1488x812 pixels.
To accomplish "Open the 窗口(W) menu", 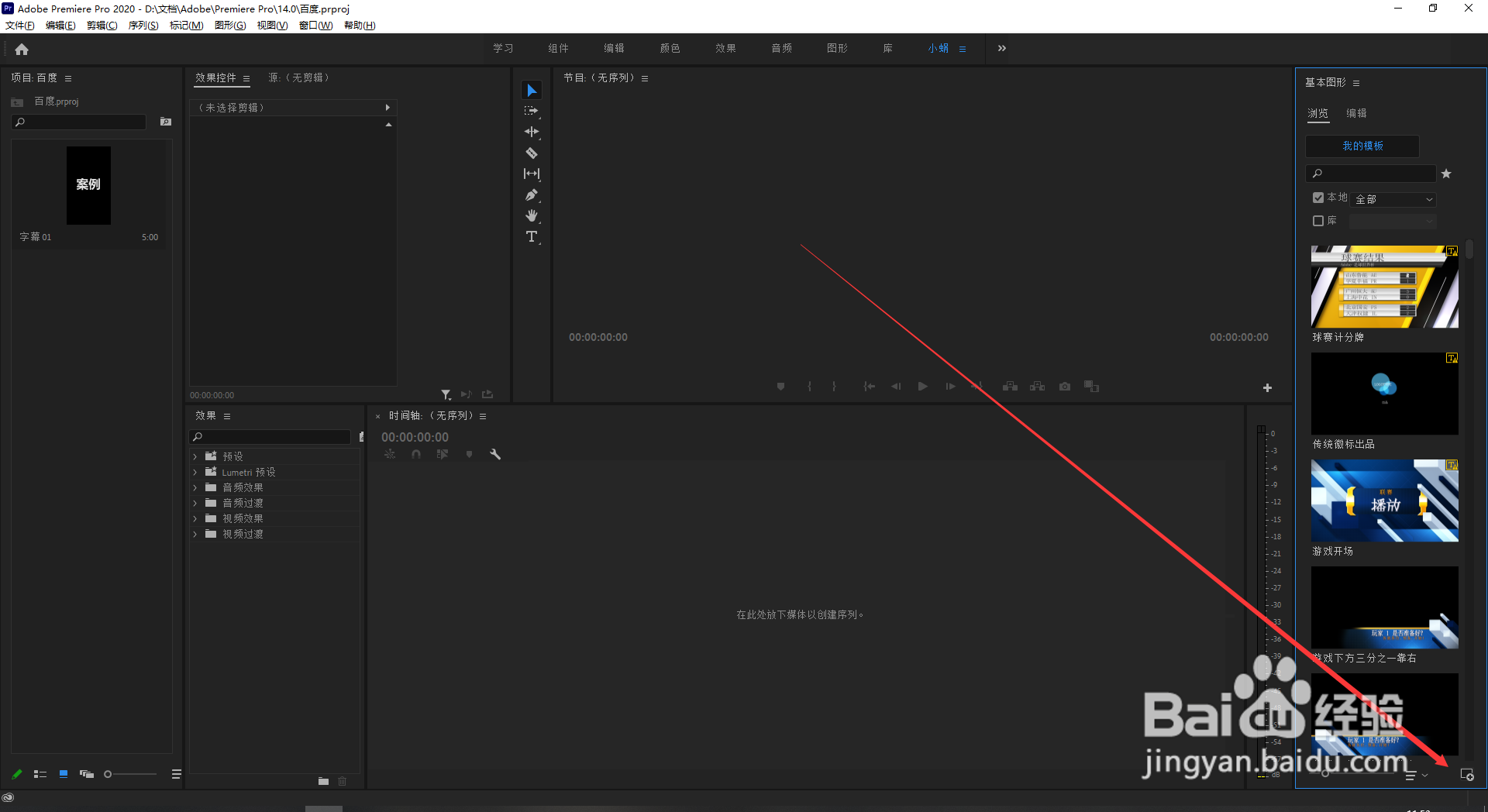I will click(x=316, y=26).
